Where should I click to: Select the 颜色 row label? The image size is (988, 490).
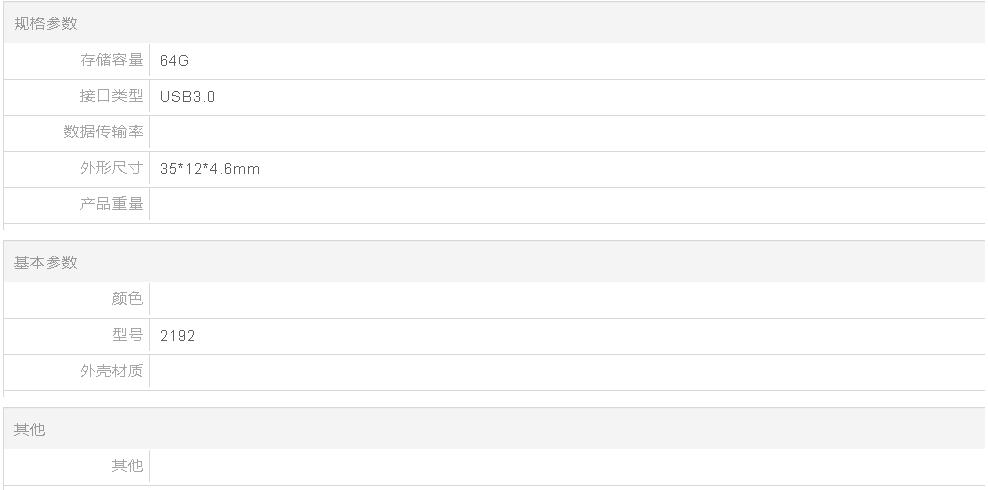(x=127, y=299)
